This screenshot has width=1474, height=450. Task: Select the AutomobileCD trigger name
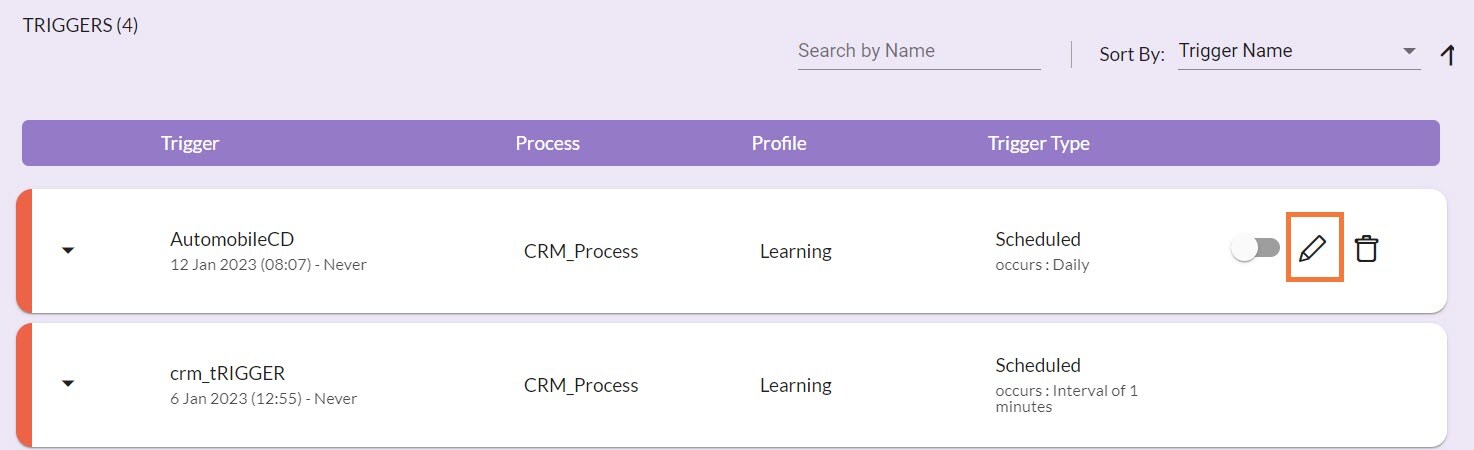[x=232, y=239]
